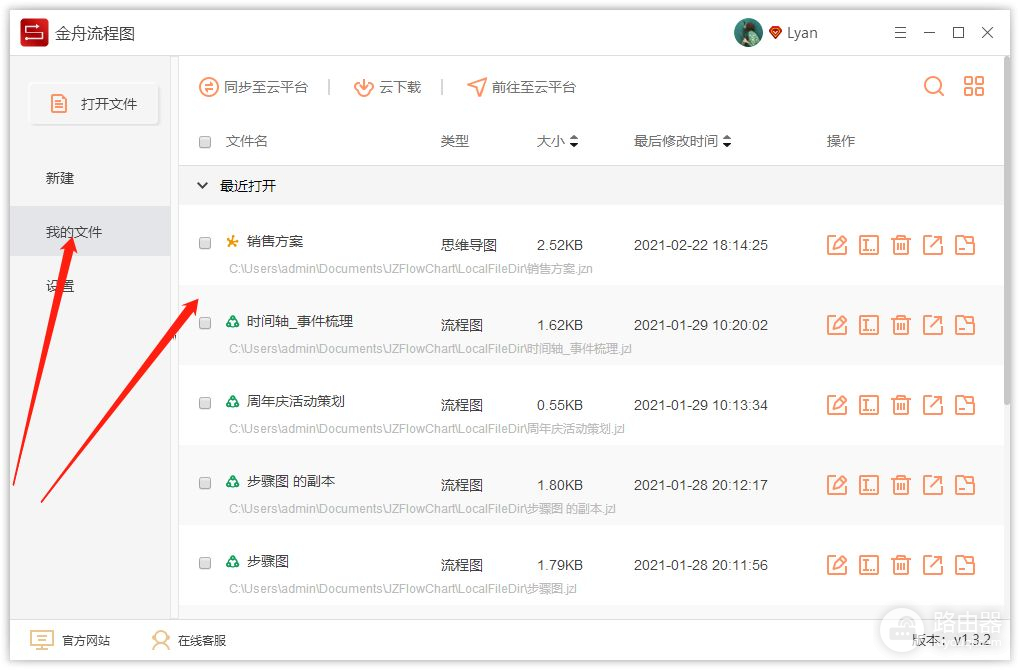Screen dimensions: 1020x670
Task: Open the file location icon for 步骤图
Action: (965, 565)
